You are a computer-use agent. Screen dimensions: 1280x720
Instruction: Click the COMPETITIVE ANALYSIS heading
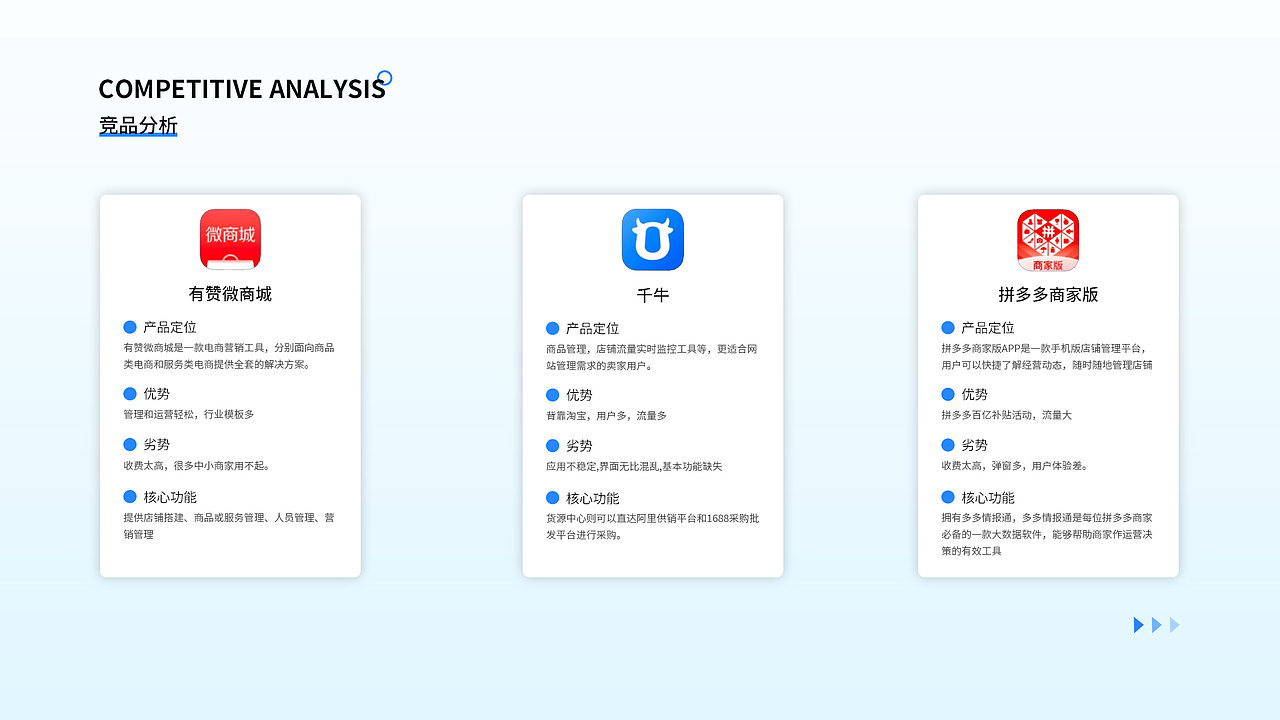coord(242,89)
